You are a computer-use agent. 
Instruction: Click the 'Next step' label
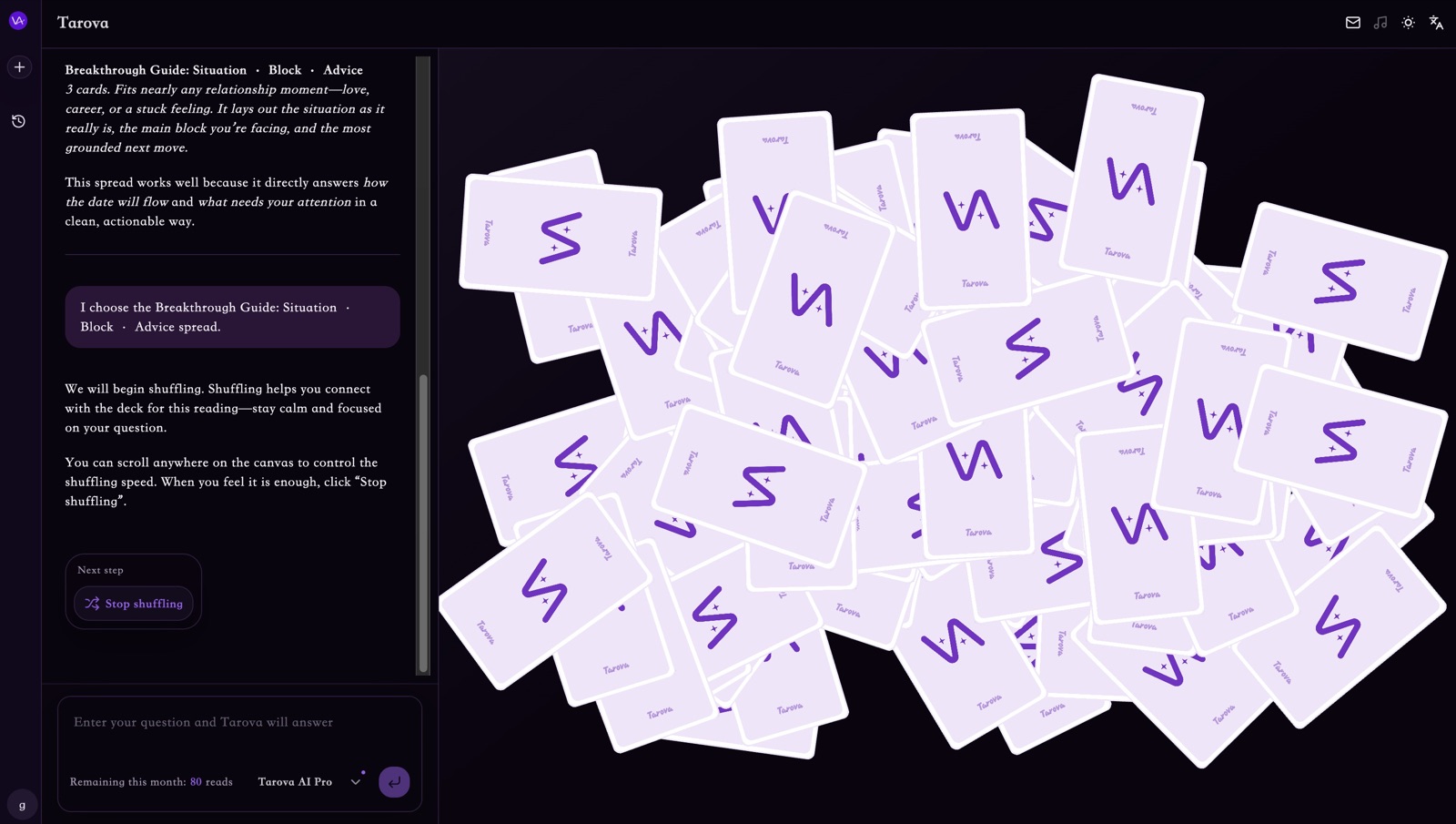100,570
